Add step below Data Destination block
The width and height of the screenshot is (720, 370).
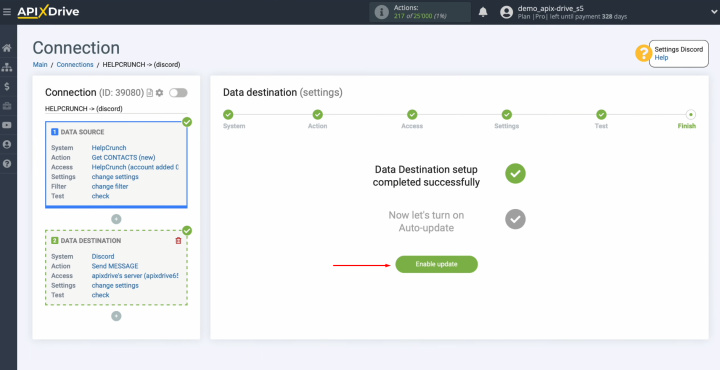click(x=116, y=316)
